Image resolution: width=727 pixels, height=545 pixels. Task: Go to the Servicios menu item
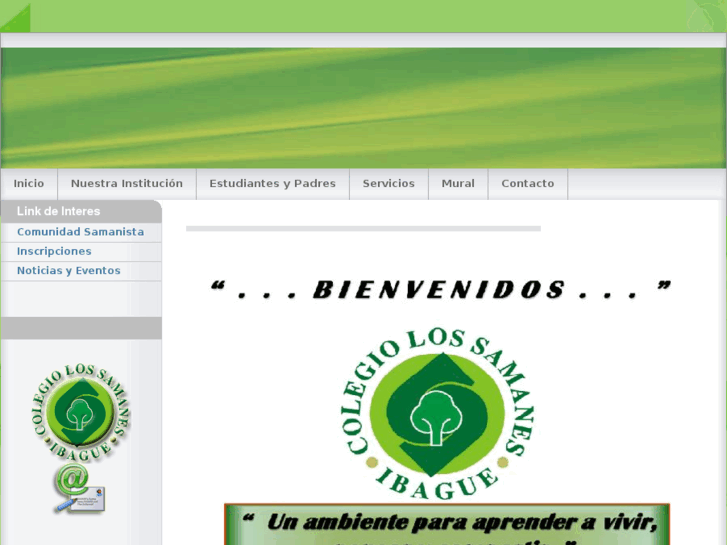(389, 184)
